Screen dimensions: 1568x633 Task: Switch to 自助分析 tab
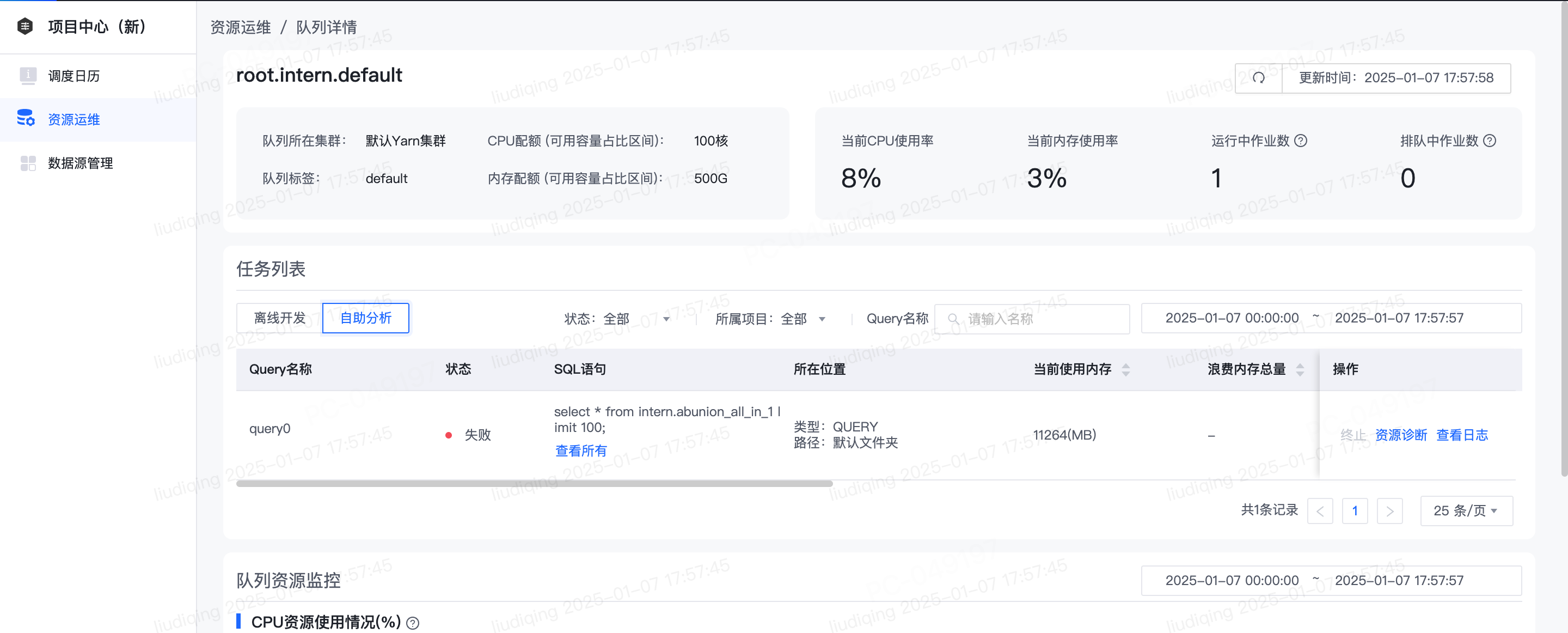365,318
